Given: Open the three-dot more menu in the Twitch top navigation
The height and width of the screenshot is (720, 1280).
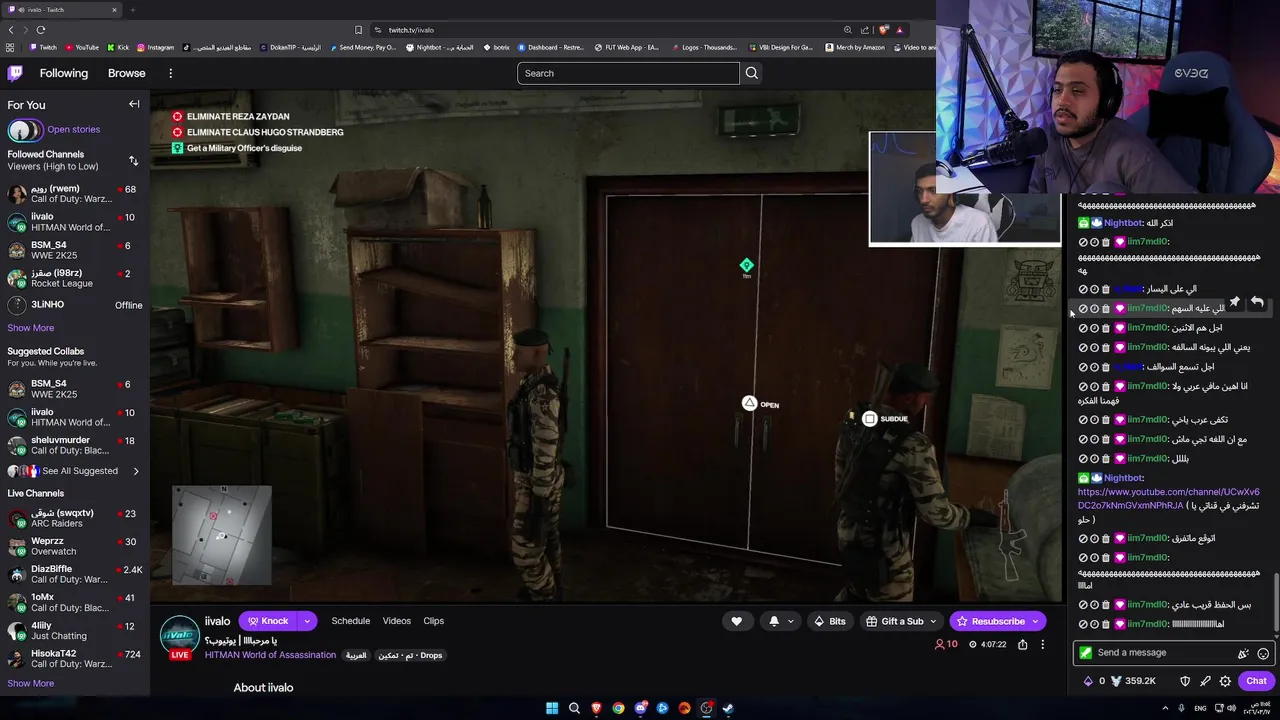Looking at the screenshot, I should click(x=170, y=73).
